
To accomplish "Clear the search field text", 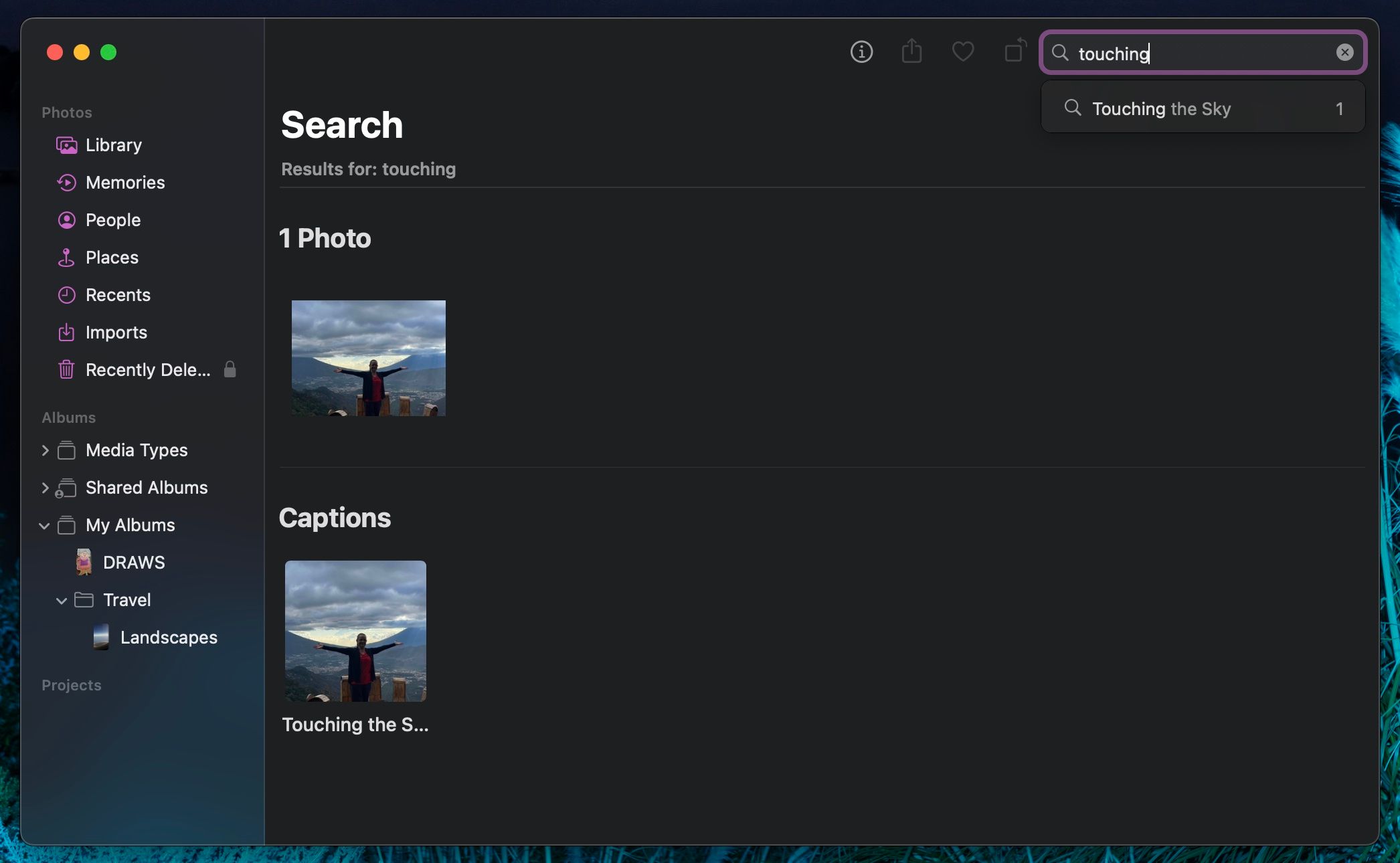I will click(1344, 52).
